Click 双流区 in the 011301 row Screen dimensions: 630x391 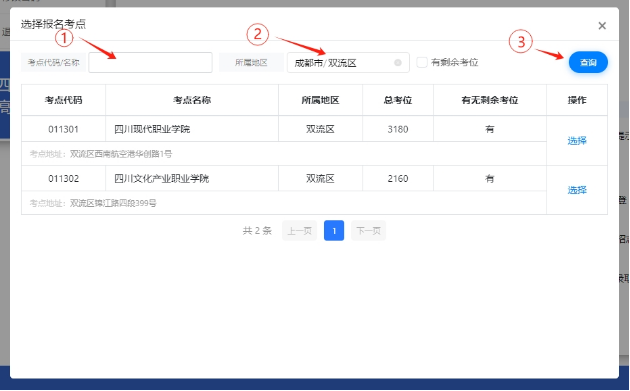click(320, 129)
